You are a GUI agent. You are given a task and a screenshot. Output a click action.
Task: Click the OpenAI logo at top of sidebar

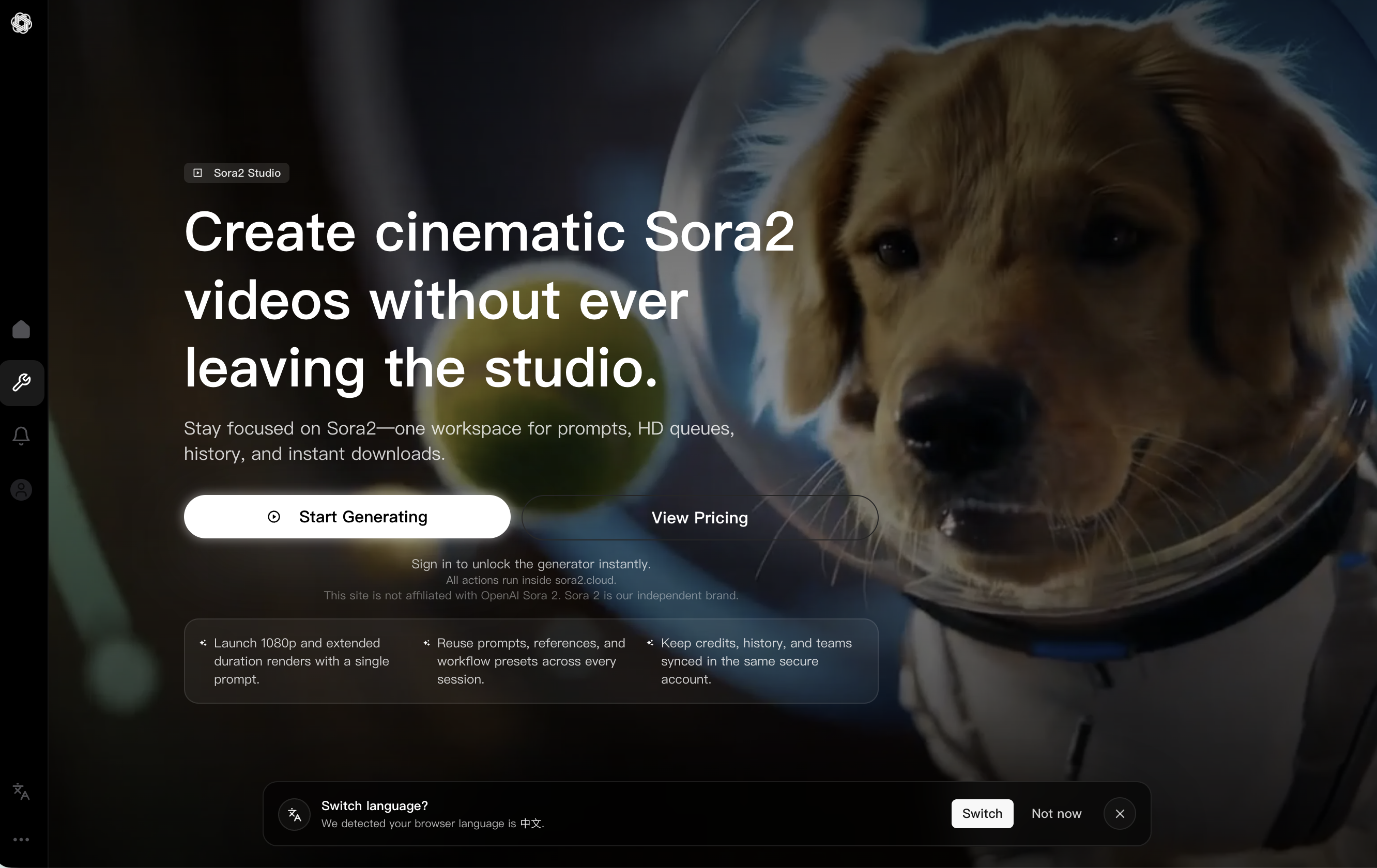pyautogui.click(x=22, y=23)
